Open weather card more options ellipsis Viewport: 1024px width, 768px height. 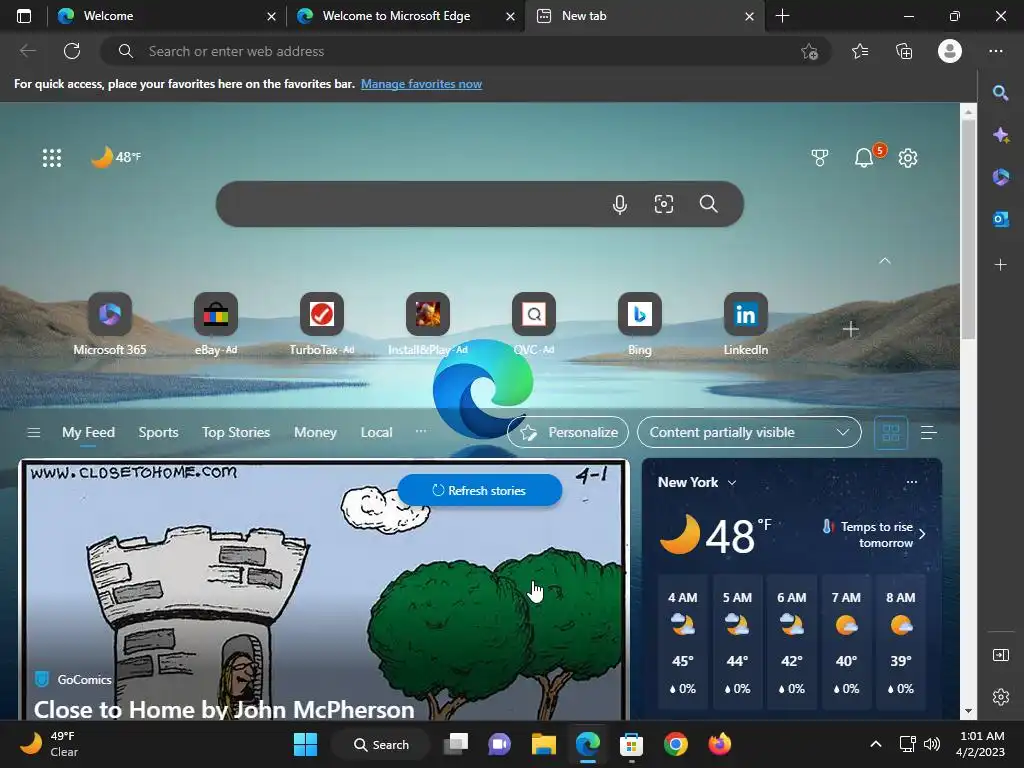[x=912, y=482]
